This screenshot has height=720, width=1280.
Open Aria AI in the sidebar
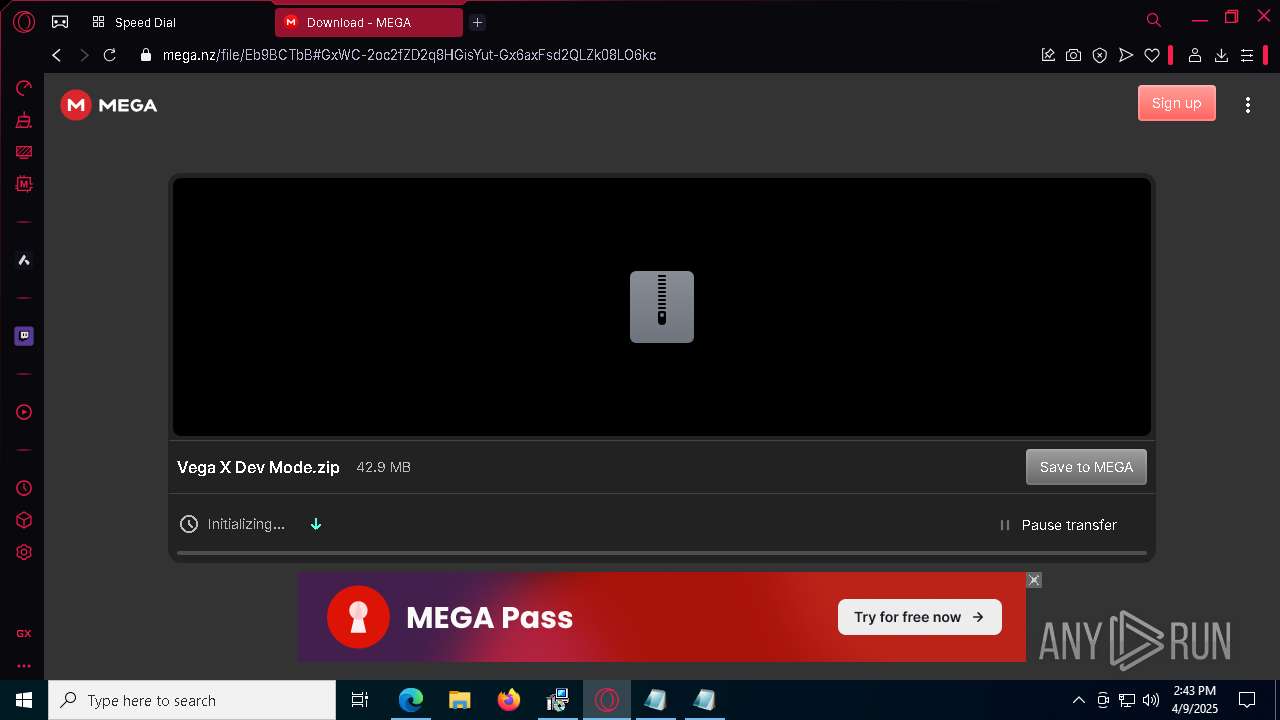[x=24, y=260]
